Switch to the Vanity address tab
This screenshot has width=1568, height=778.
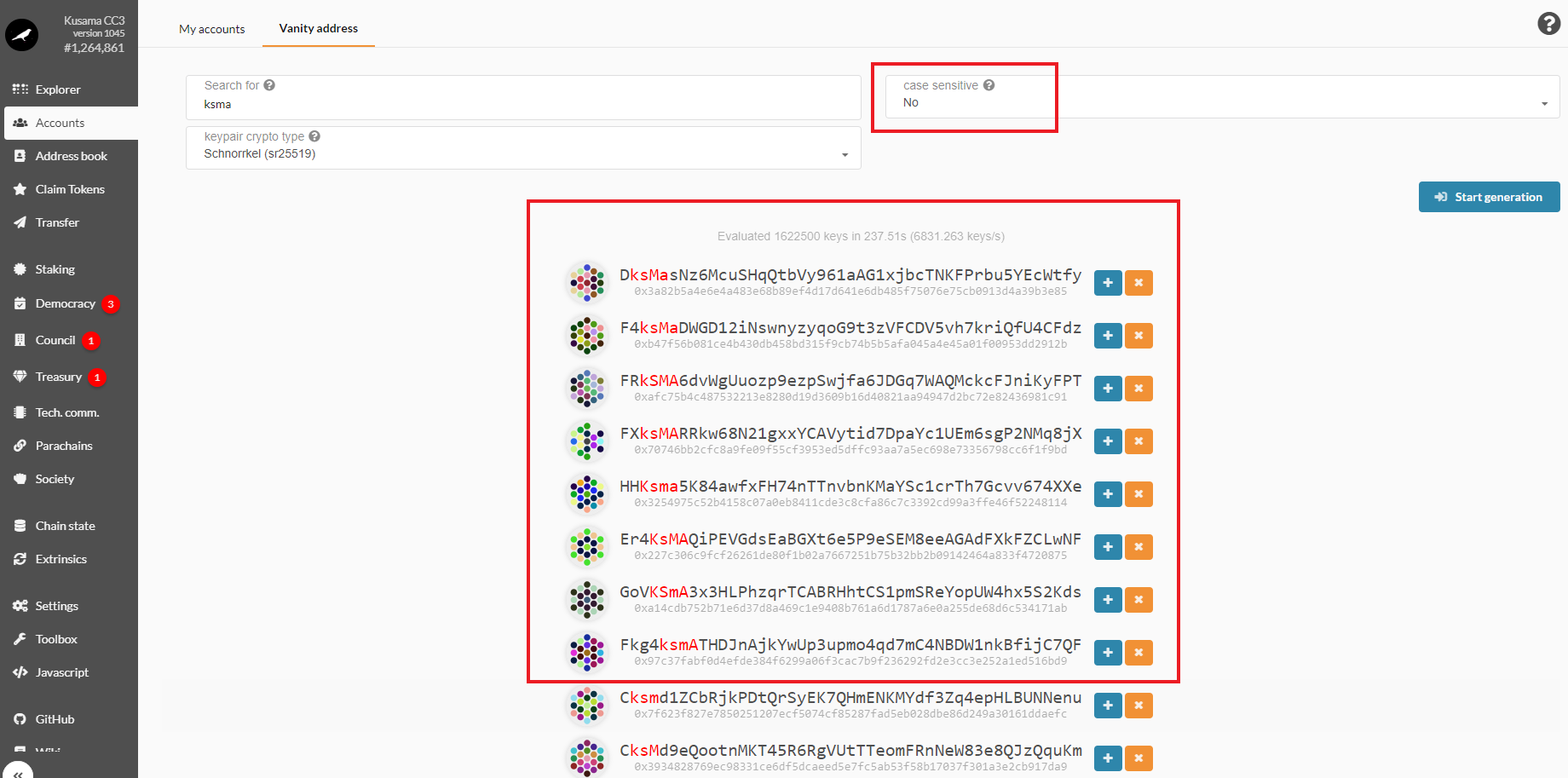click(319, 28)
